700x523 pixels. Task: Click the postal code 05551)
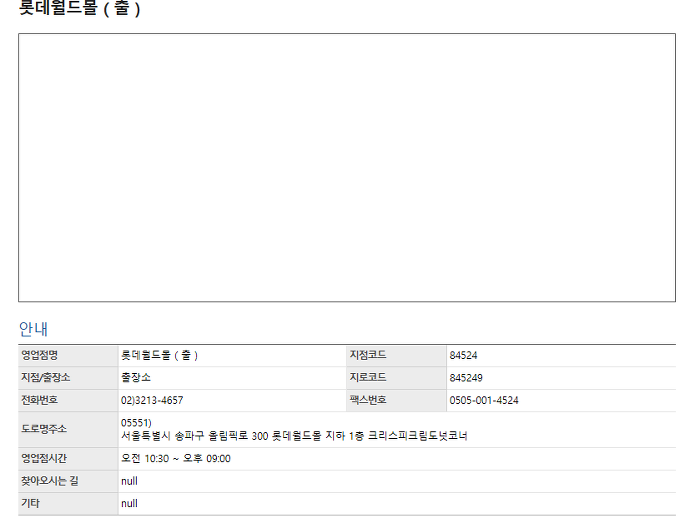[136, 423]
